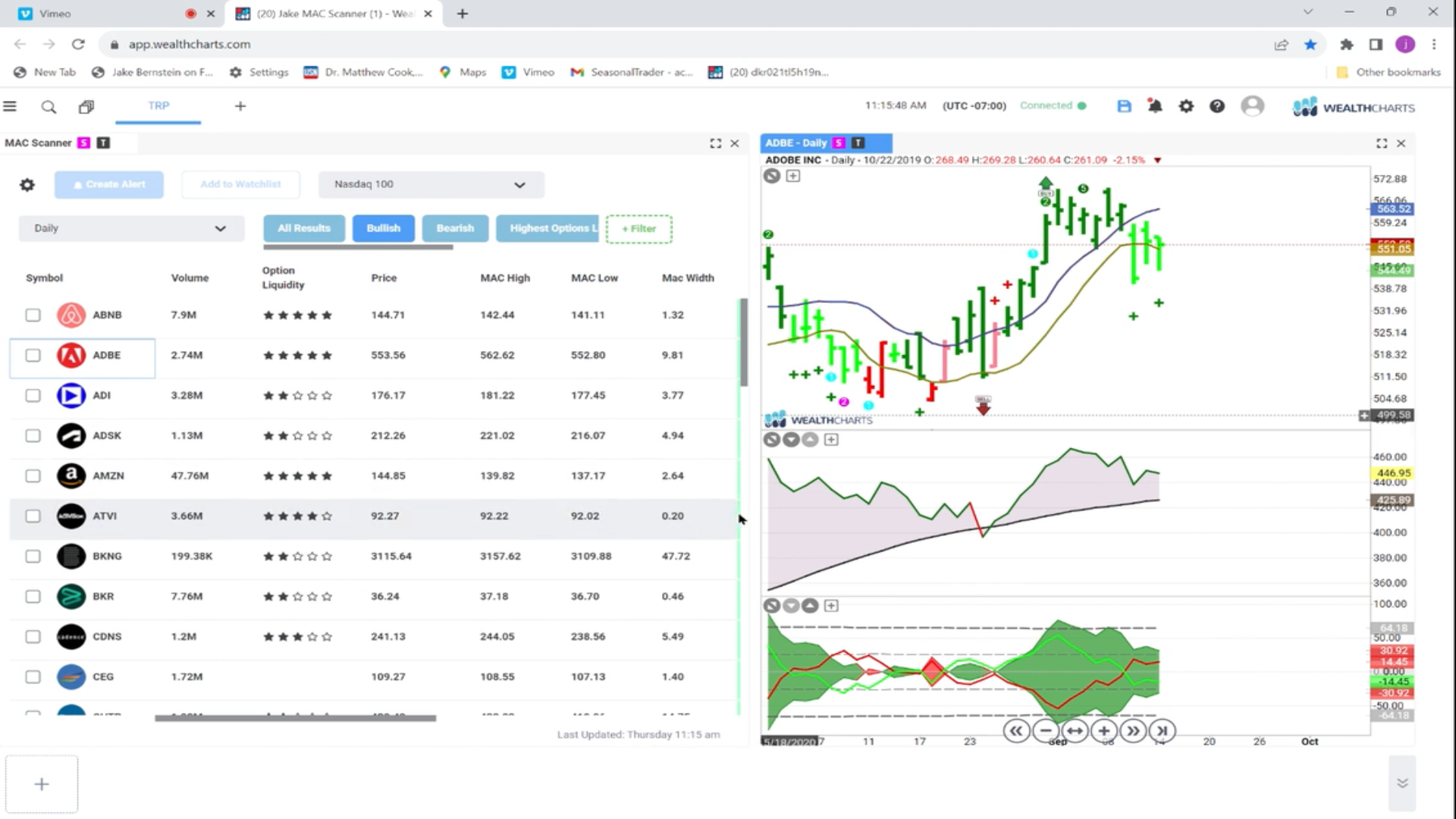Show the All Results filter tab
1456x819 pixels.
coord(304,228)
